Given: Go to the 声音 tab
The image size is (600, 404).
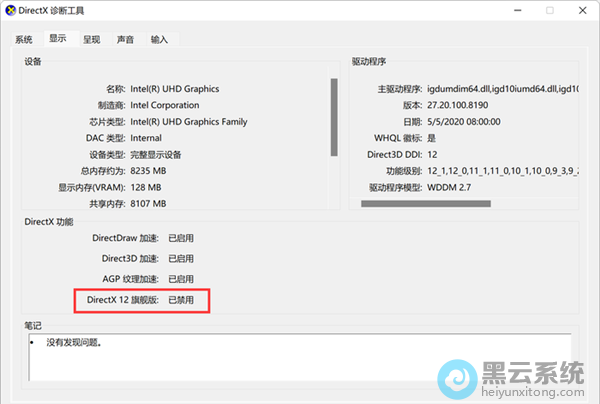Looking at the screenshot, I should 125,40.
